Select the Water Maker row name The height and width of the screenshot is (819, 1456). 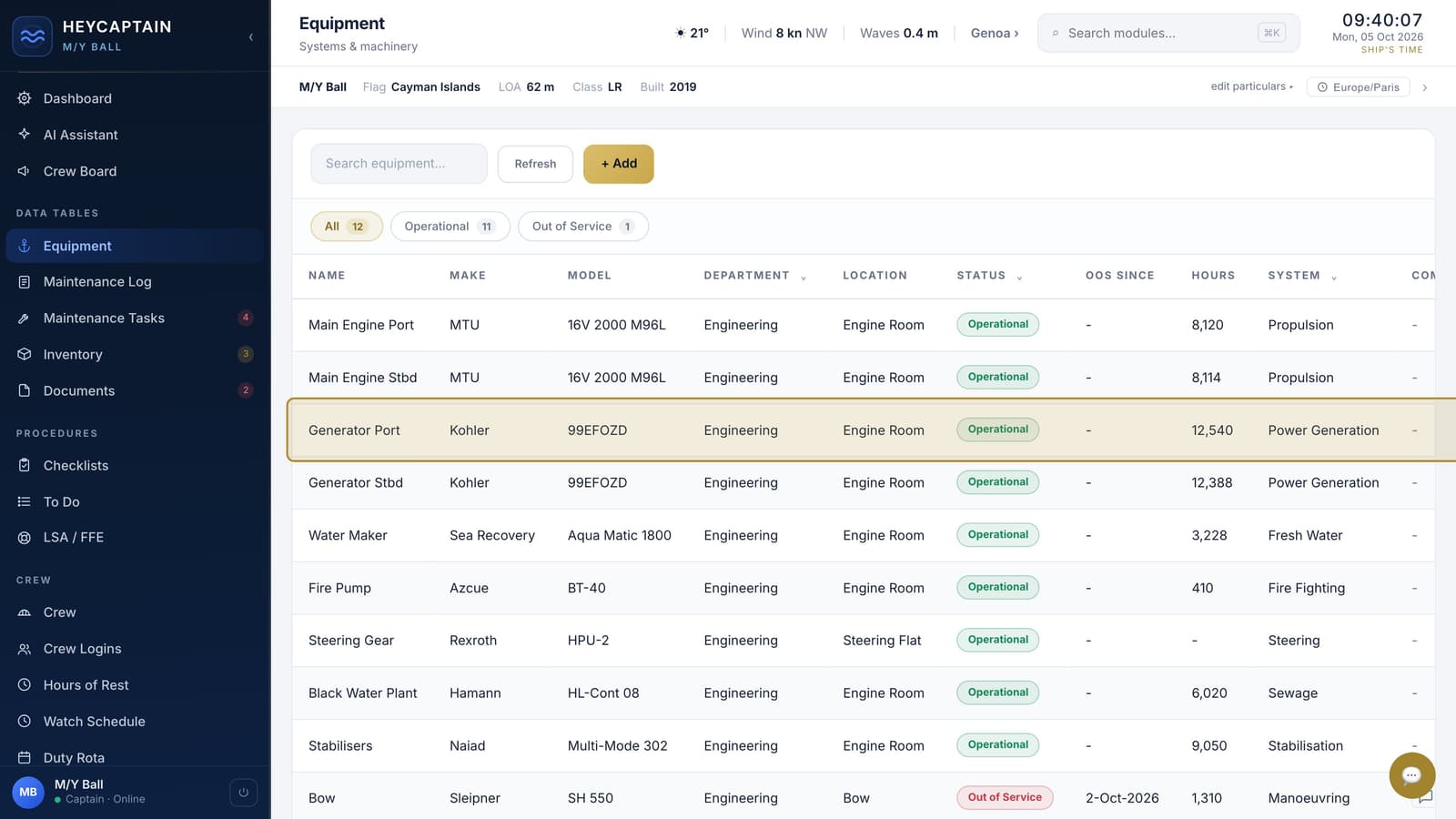click(x=348, y=535)
